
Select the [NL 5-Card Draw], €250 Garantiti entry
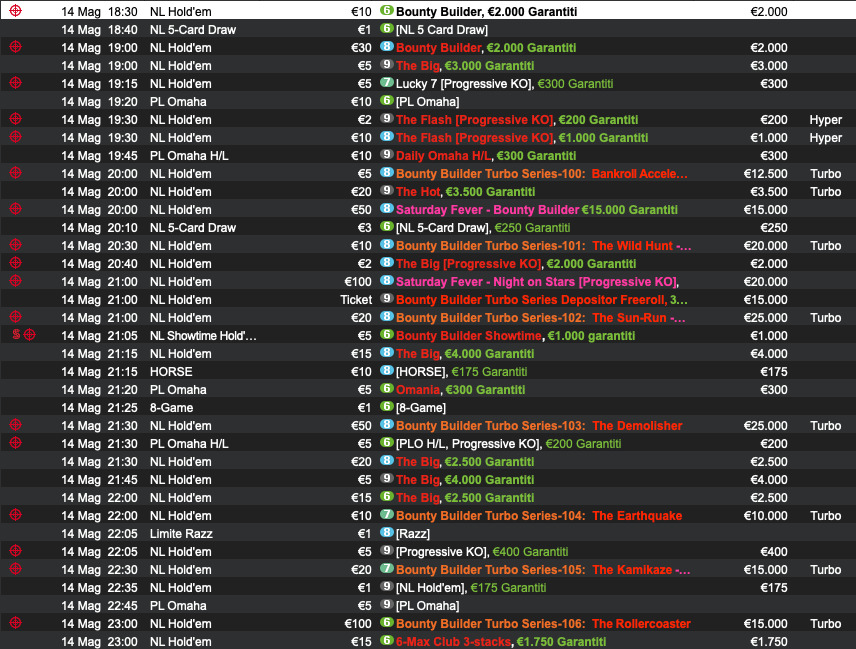(483, 228)
